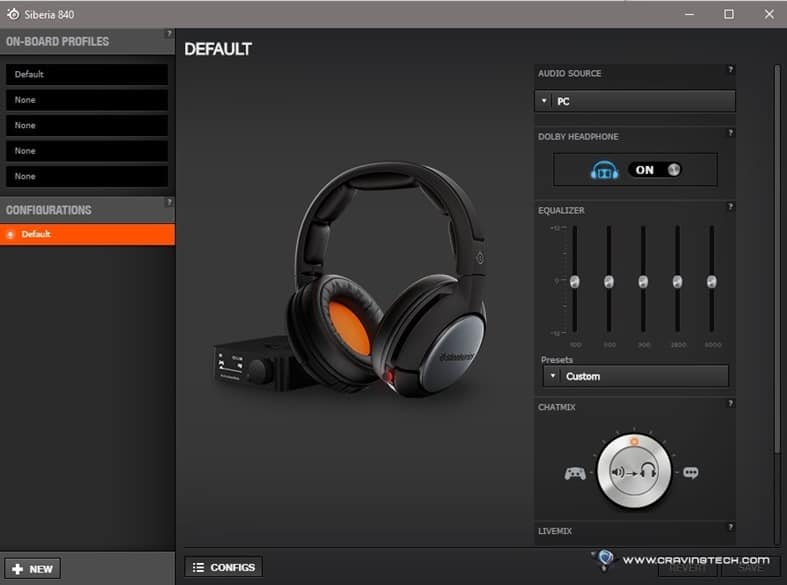Click the plus icon on NEW button
The height and width of the screenshot is (585, 787).
point(18,569)
